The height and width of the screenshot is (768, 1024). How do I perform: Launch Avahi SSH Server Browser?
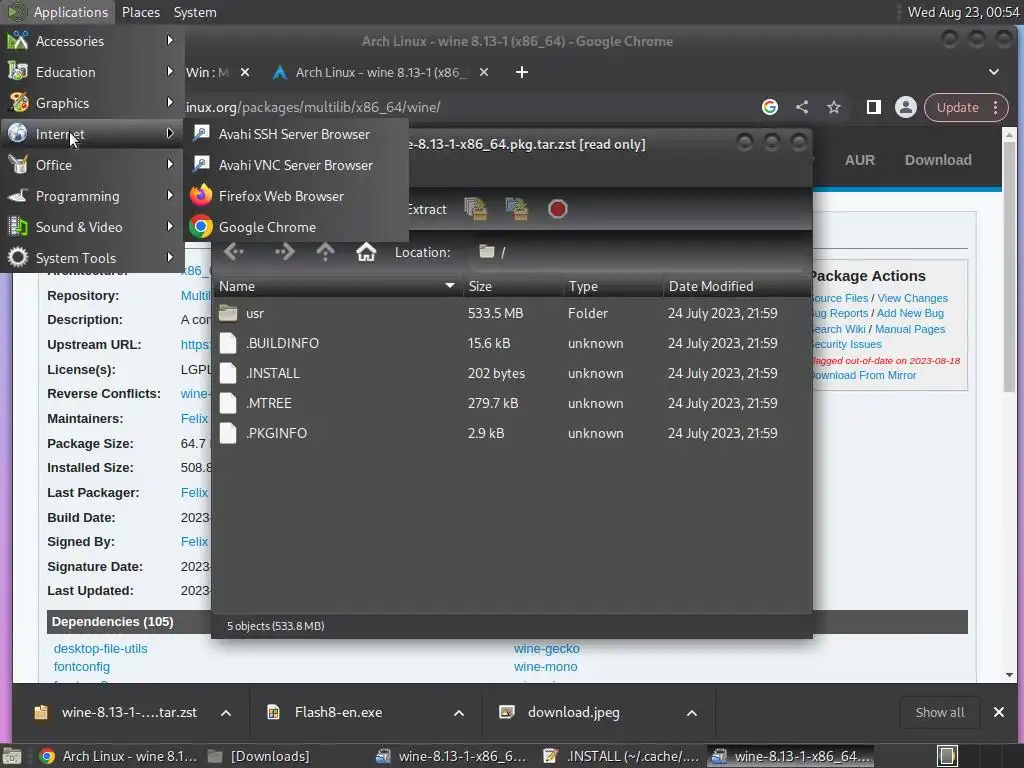click(296, 134)
